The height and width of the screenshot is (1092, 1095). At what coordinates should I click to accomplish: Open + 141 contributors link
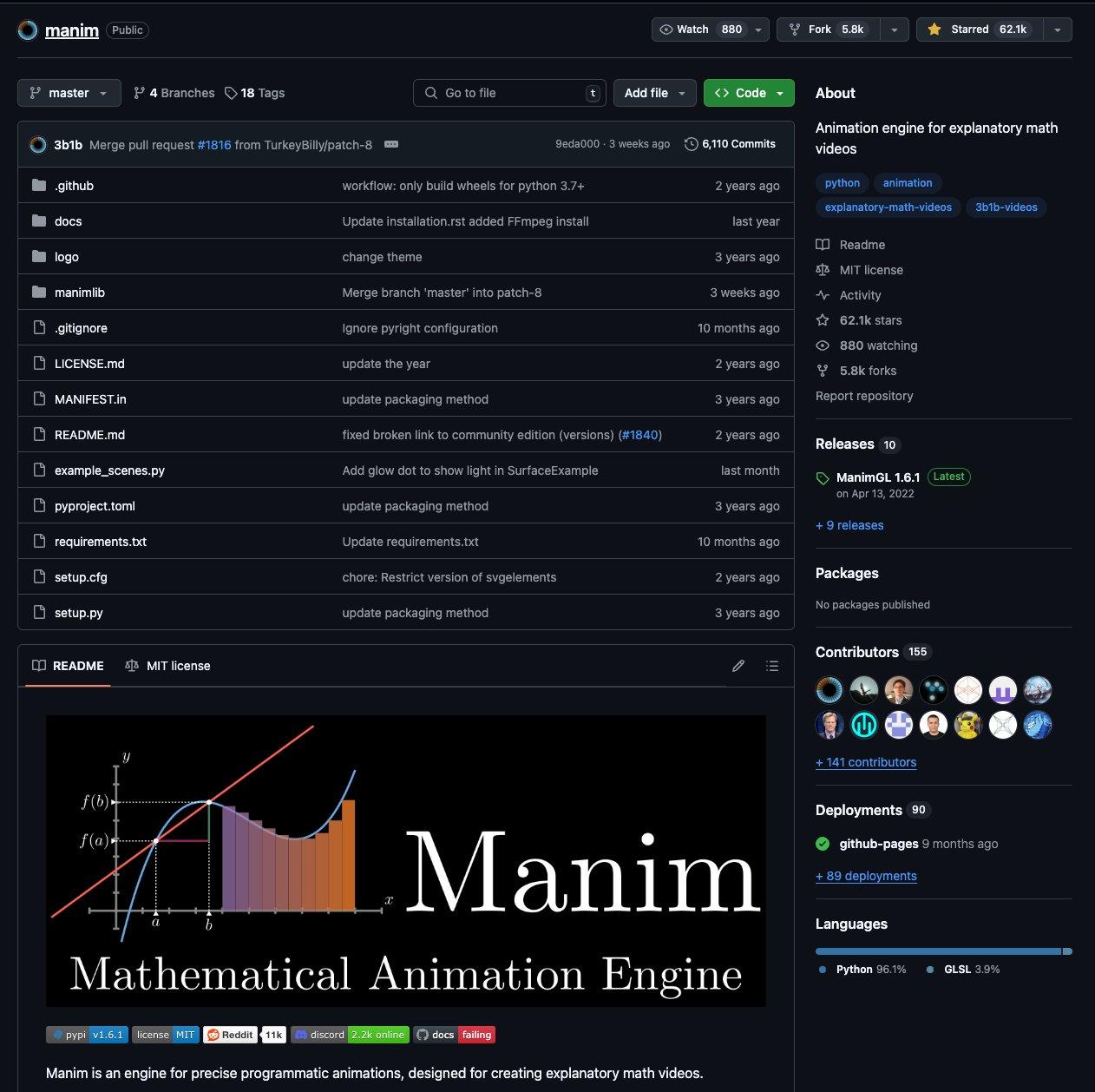(866, 762)
